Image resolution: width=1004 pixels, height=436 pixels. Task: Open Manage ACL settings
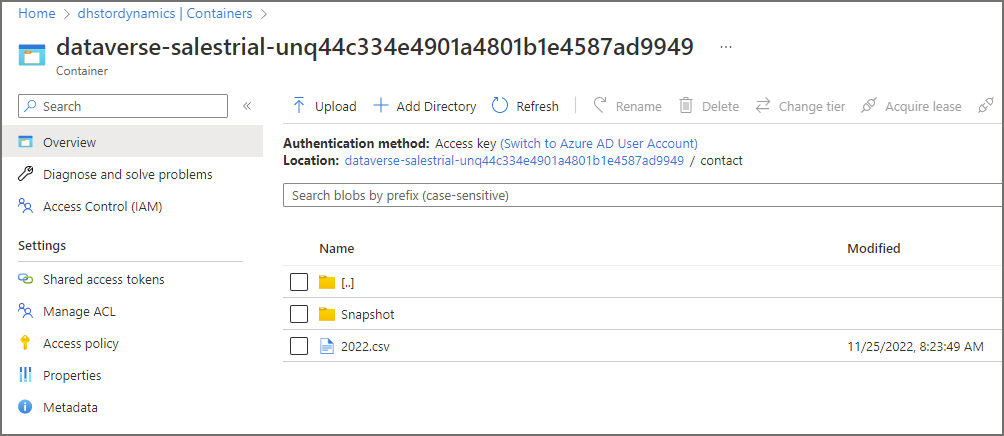(x=79, y=311)
